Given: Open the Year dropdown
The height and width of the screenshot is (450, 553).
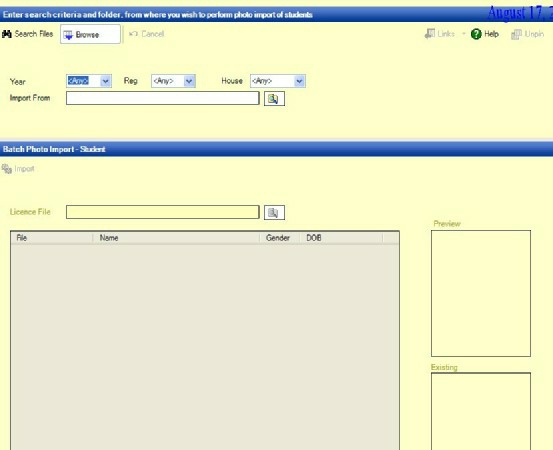Looking at the screenshot, I should coord(89,81).
